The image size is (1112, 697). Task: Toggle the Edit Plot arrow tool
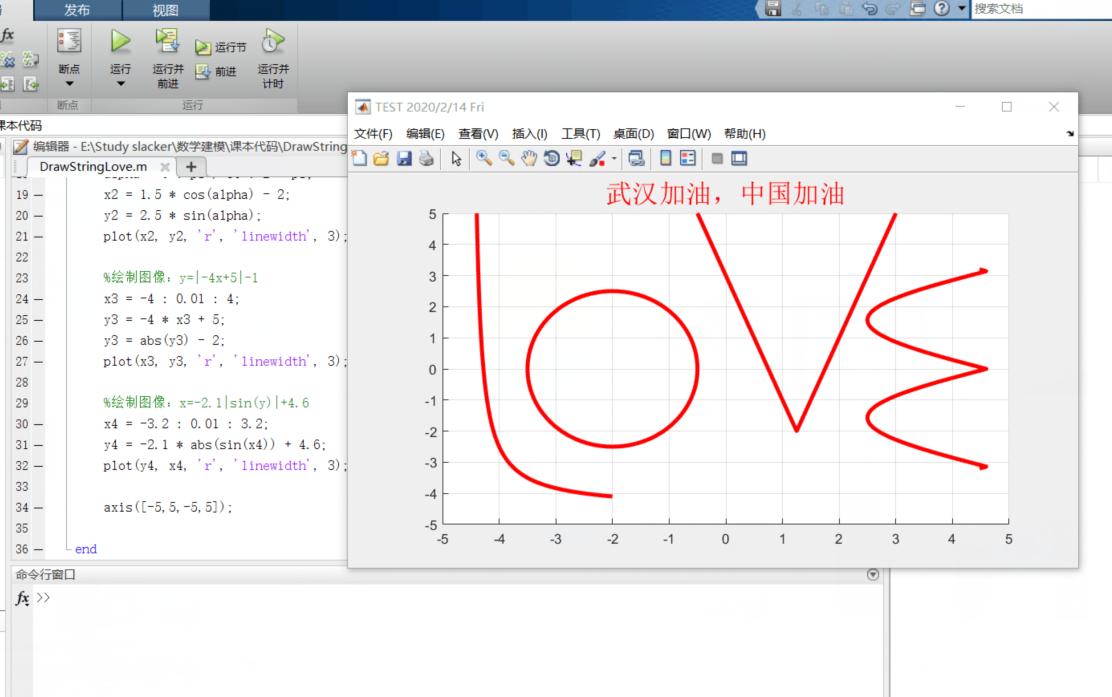coord(456,159)
